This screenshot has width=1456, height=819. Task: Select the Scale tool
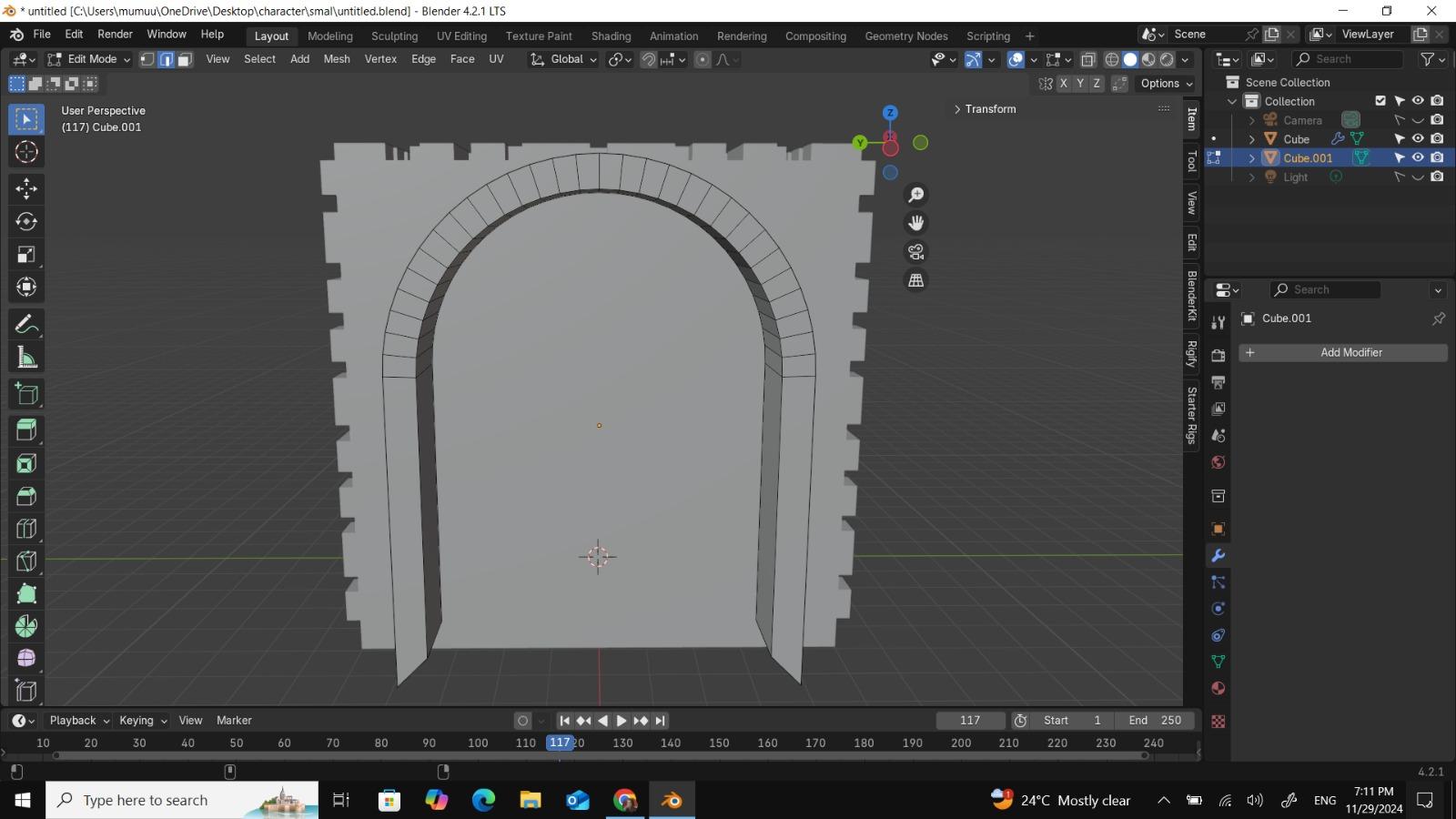click(26, 254)
